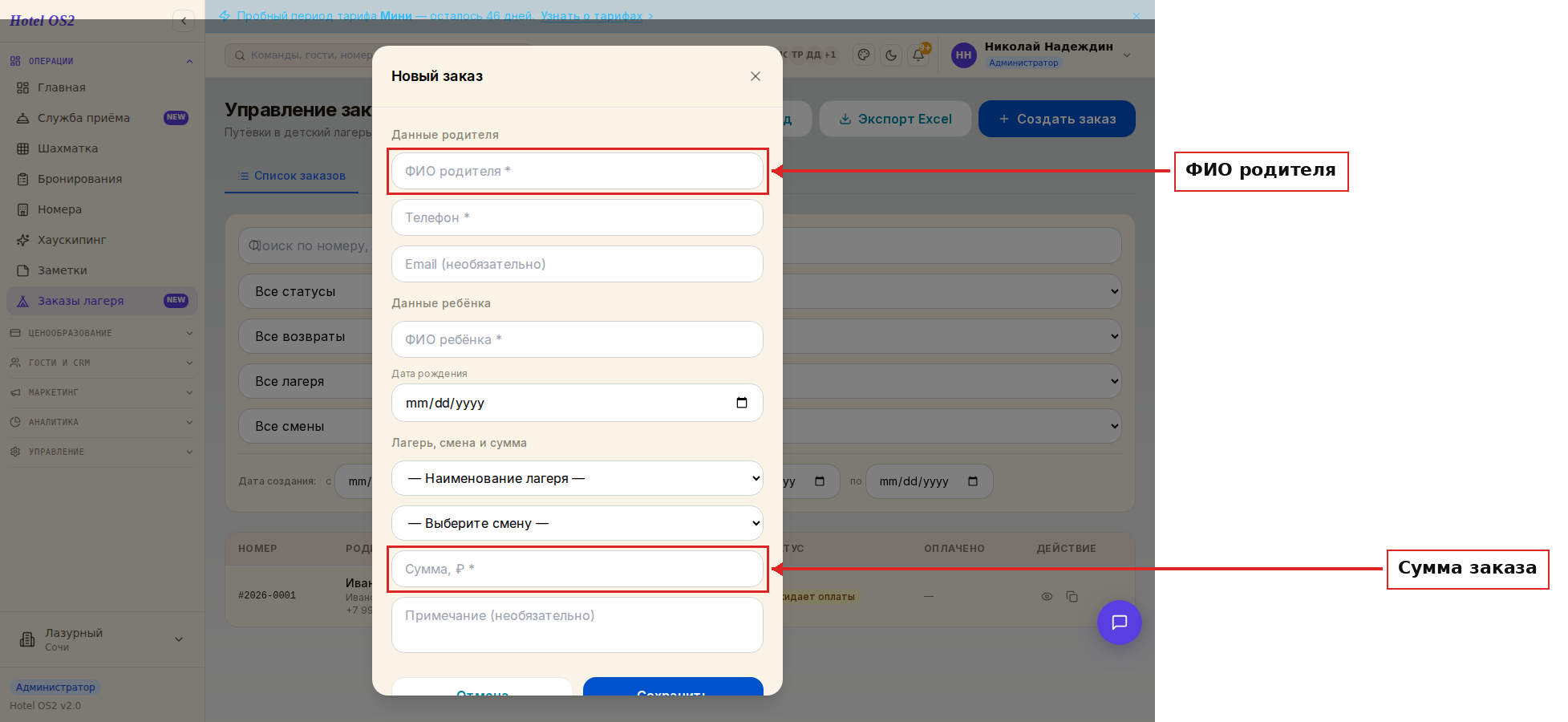This screenshot has height=722, width=1568.
Task: Click the Экспорт Excel button
Action: pos(895,119)
